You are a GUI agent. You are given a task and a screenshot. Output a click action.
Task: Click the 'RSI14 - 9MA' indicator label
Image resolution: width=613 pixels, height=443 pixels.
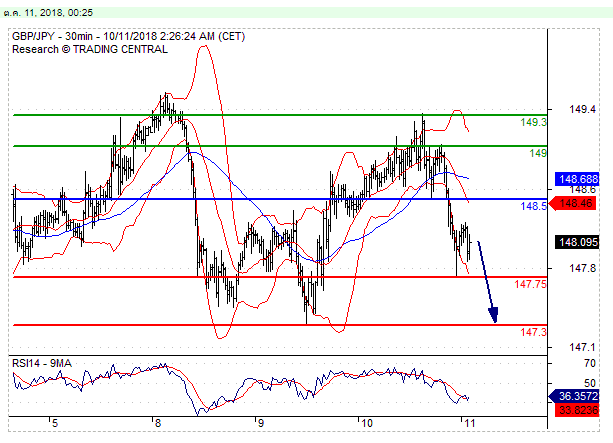(x=42, y=363)
